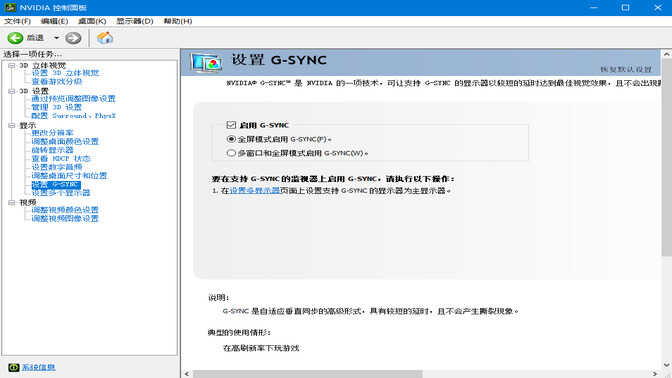Select 管理 3D 设置 tree item
672x378 pixels.
[x=56, y=107]
